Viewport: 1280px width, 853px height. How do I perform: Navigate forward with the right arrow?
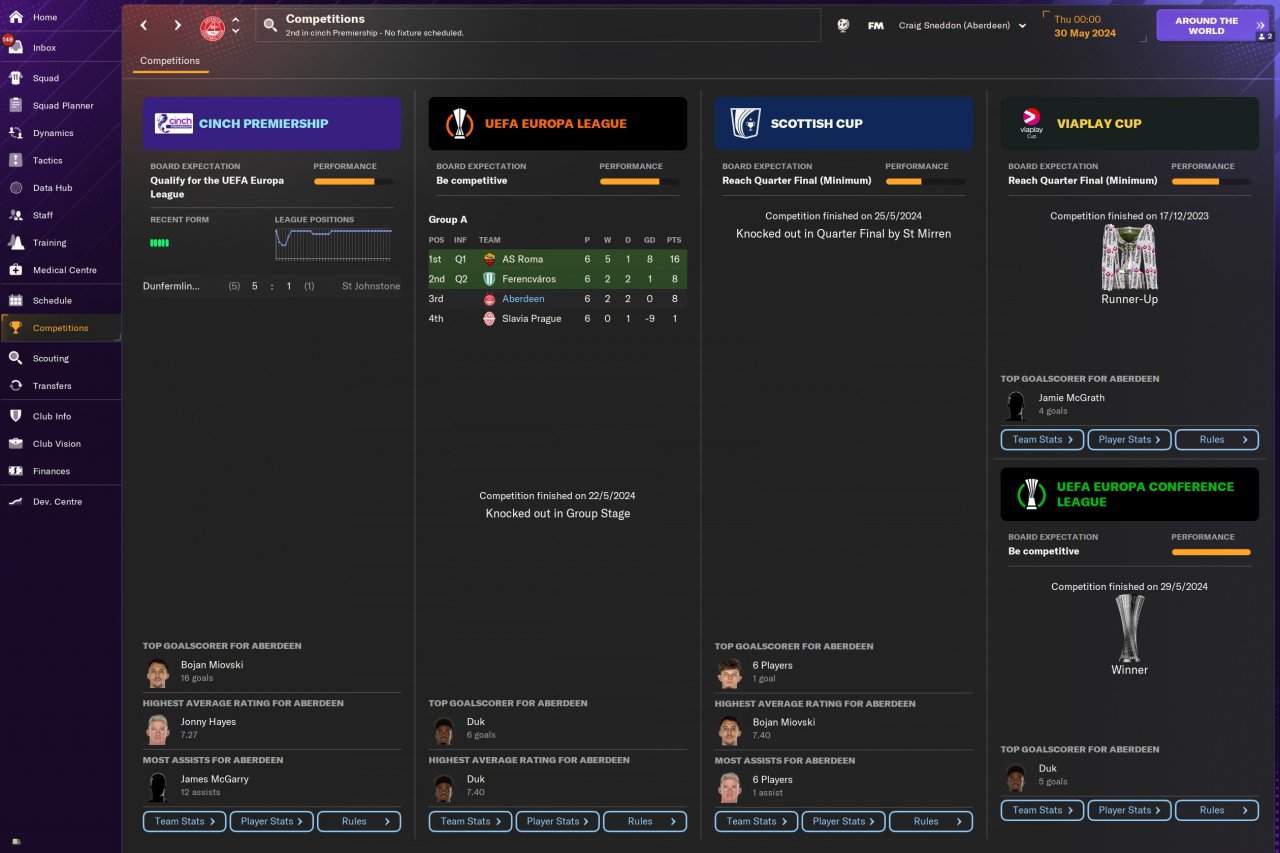178,26
